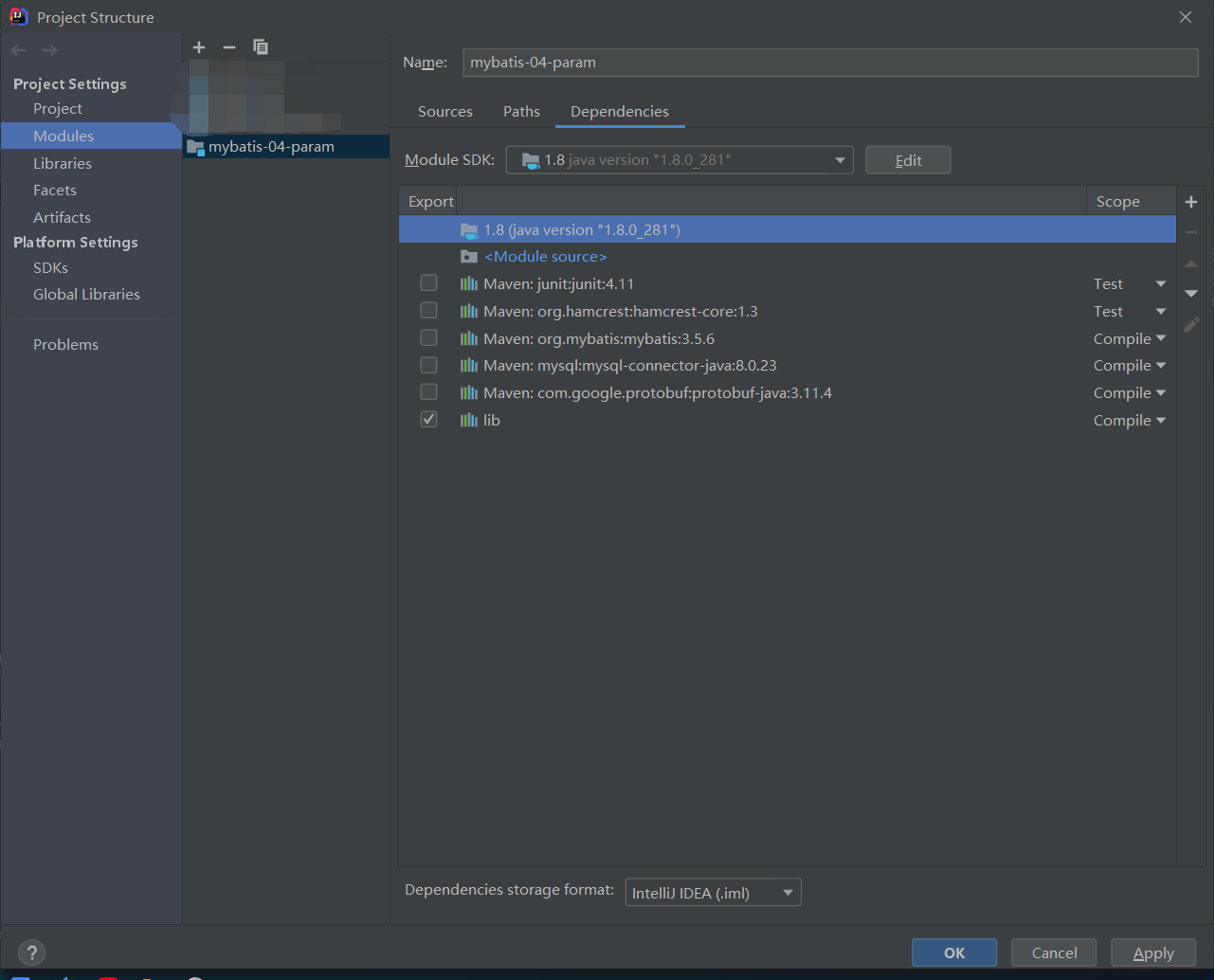Open Artifacts settings

[62, 218]
